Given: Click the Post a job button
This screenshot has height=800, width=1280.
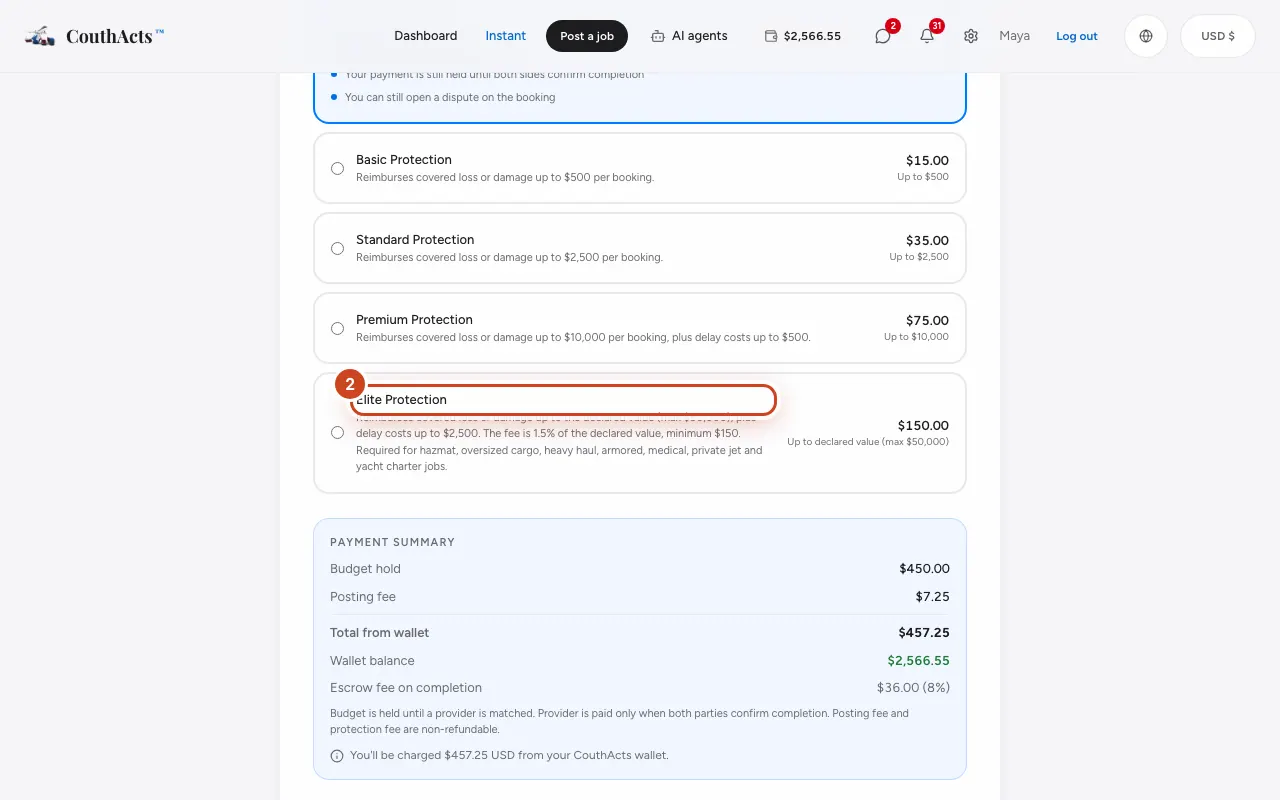Looking at the screenshot, I should tap(587, 36).
